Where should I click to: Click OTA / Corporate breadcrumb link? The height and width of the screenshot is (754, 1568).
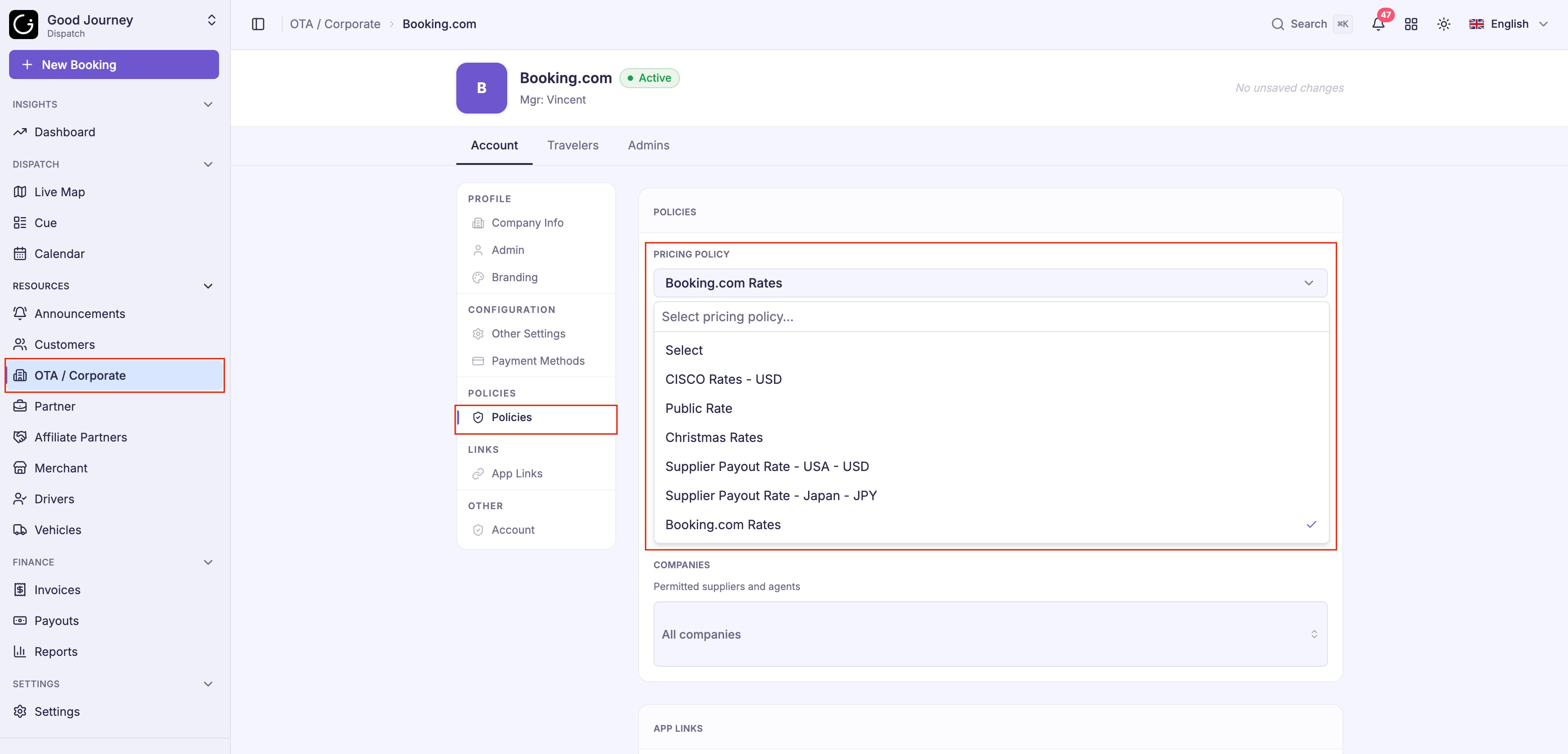point(335,24)
